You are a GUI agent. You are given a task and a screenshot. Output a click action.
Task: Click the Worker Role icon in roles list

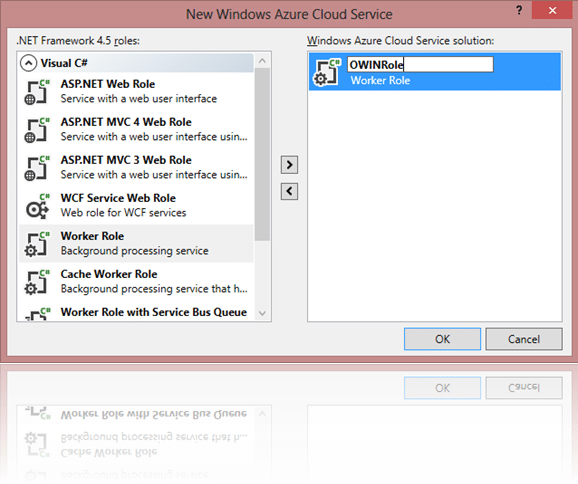pos(37,244)
